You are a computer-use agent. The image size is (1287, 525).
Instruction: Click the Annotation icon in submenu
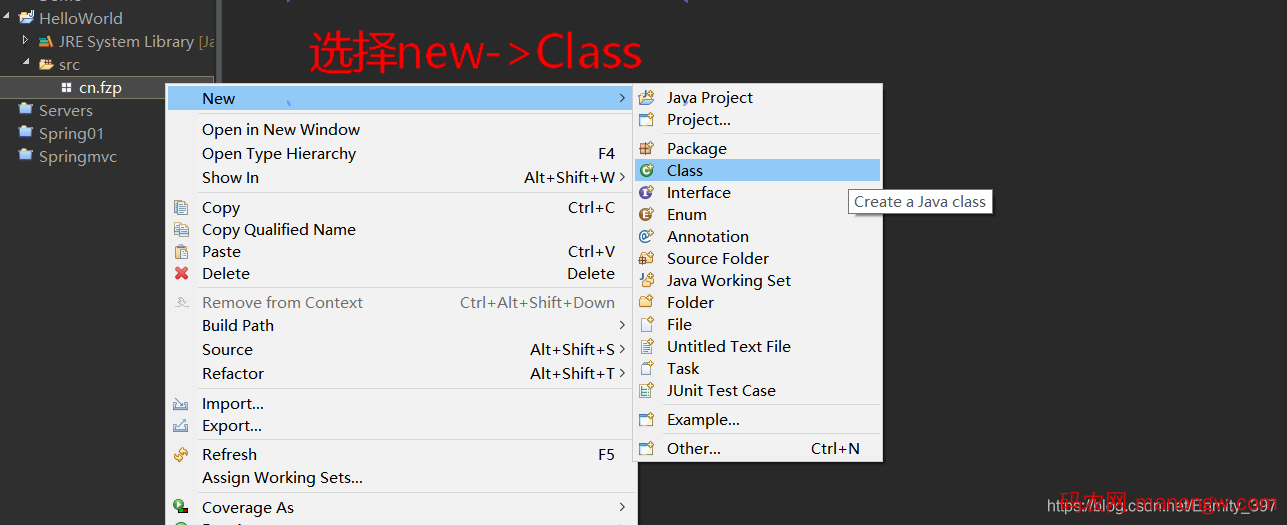(647, 237)
